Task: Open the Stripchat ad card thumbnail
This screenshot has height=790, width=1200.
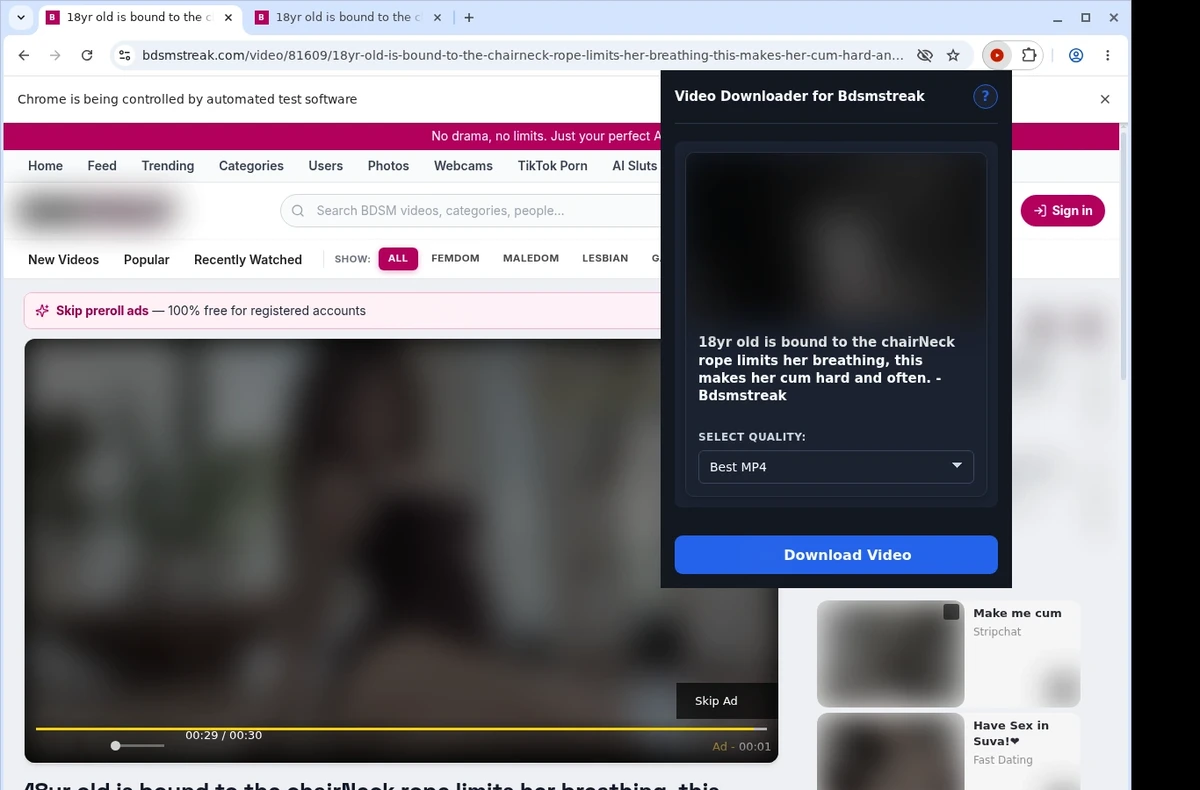Action: [x=890, y=654]
